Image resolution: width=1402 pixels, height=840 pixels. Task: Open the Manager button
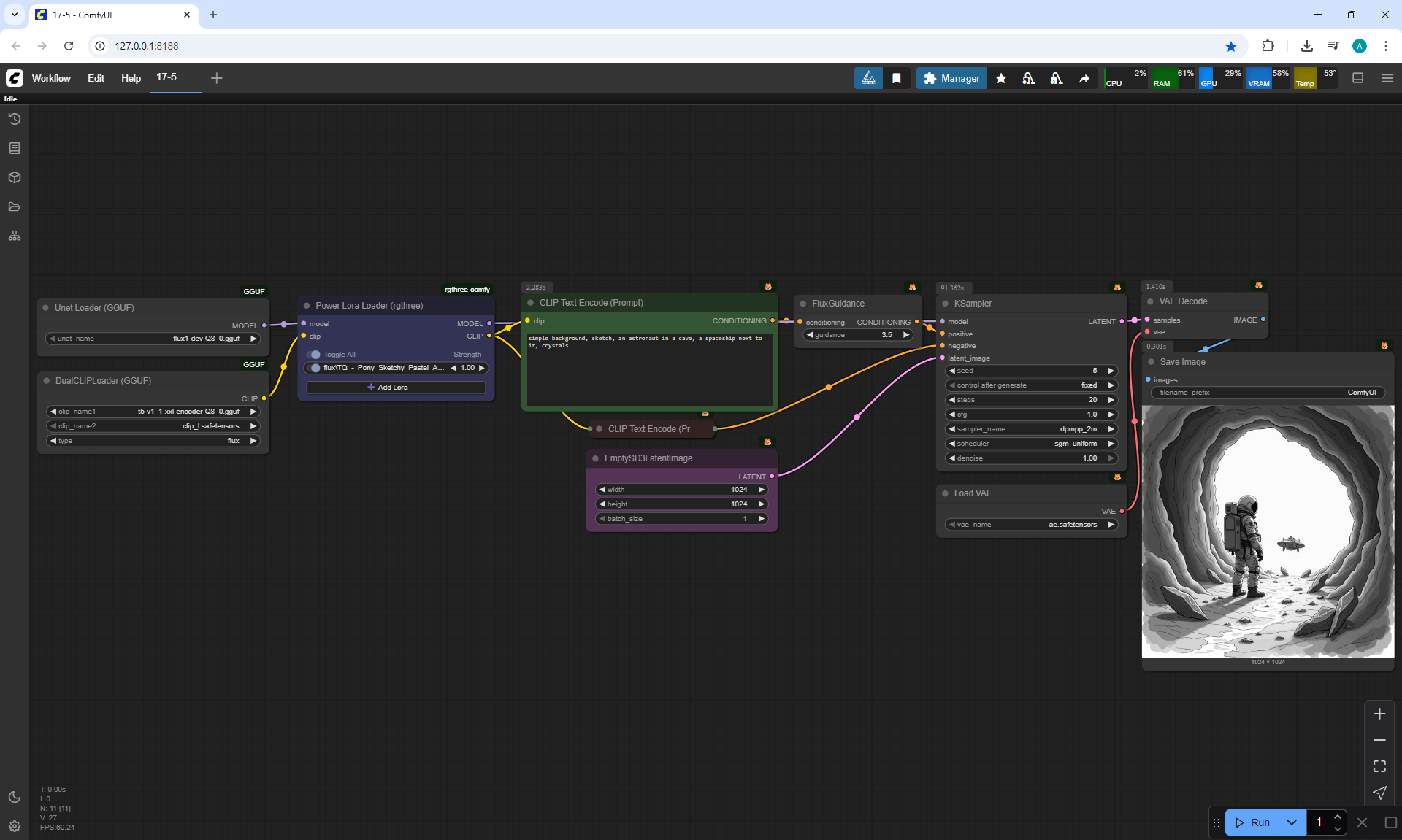point(951,78)
